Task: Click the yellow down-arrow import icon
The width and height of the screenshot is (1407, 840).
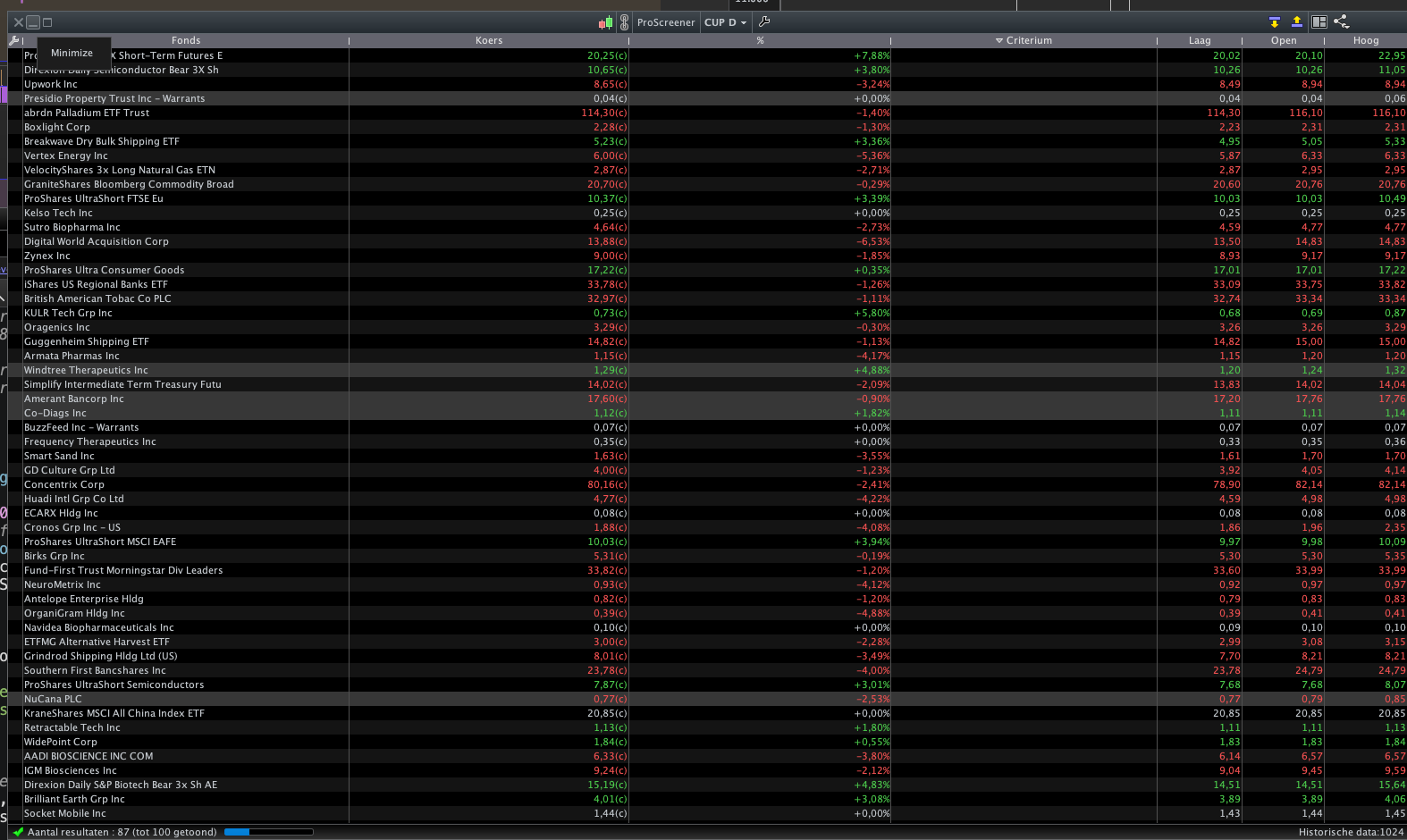Action: point(1275,22)
